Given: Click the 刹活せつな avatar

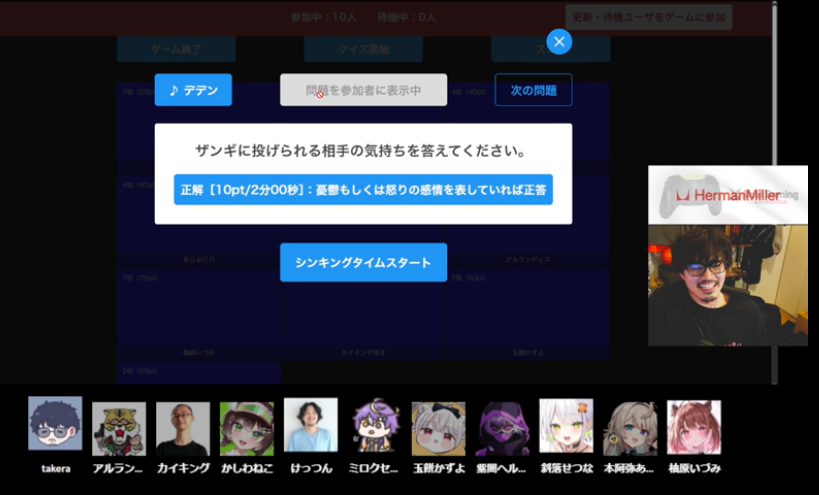Looking at the screenshot, I should coord(566,426).
